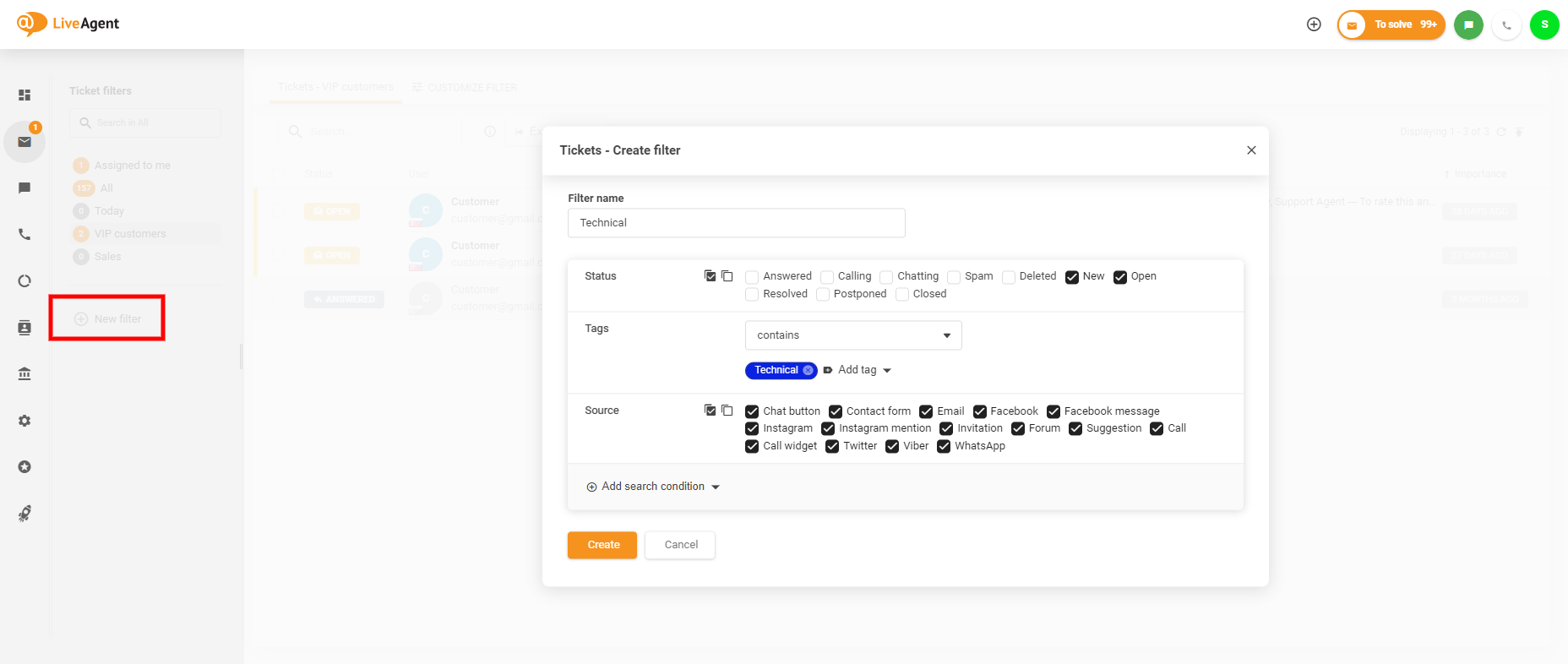This screenshot has width=1568, height=664.
Task: Click the rocket icon in sidebar
Action: pos(24,514)
